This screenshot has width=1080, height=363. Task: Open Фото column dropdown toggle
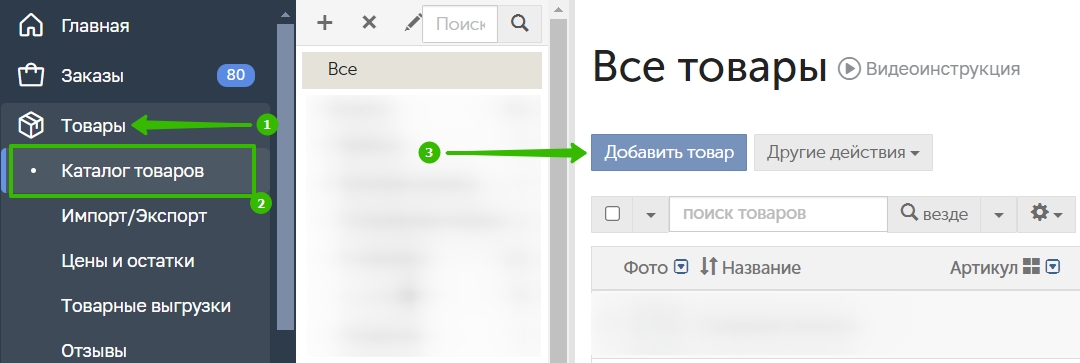(681, 267)
